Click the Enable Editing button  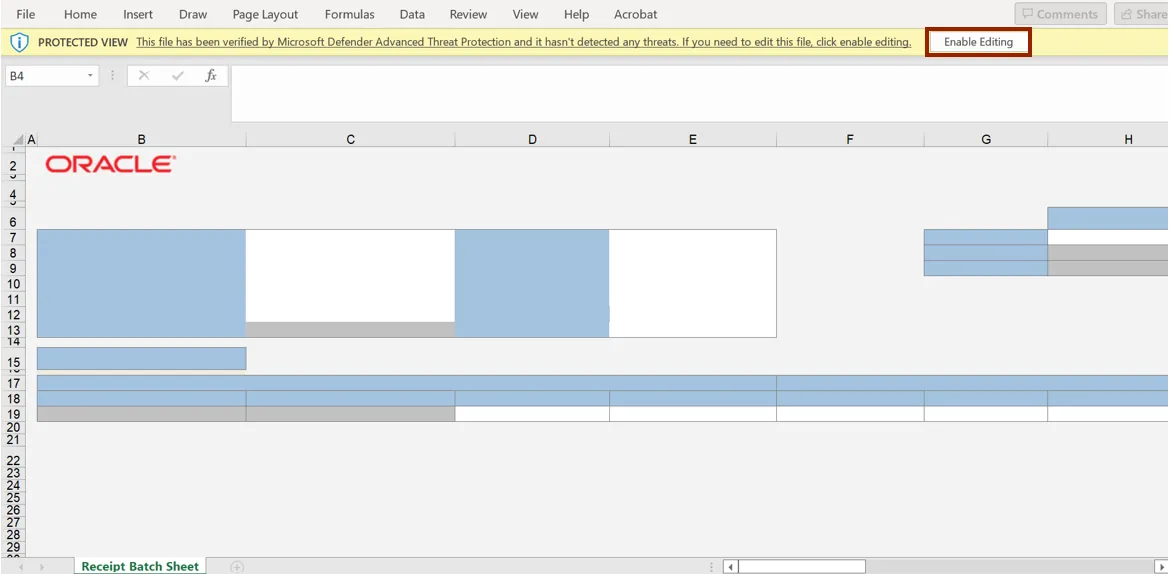[x=978, y=43]
